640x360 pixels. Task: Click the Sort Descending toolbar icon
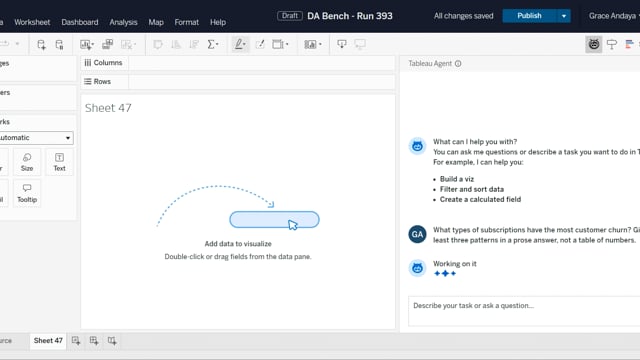coord(194,44)
